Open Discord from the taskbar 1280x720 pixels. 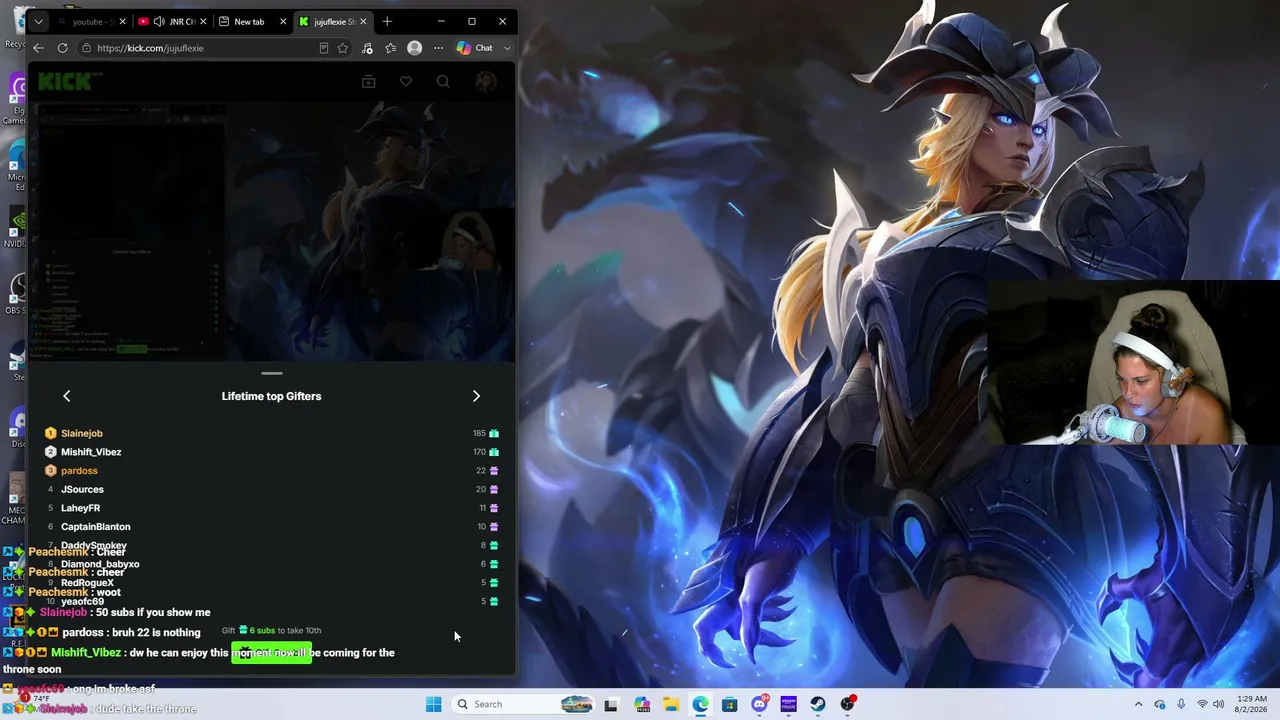click(x=759, y=704)
